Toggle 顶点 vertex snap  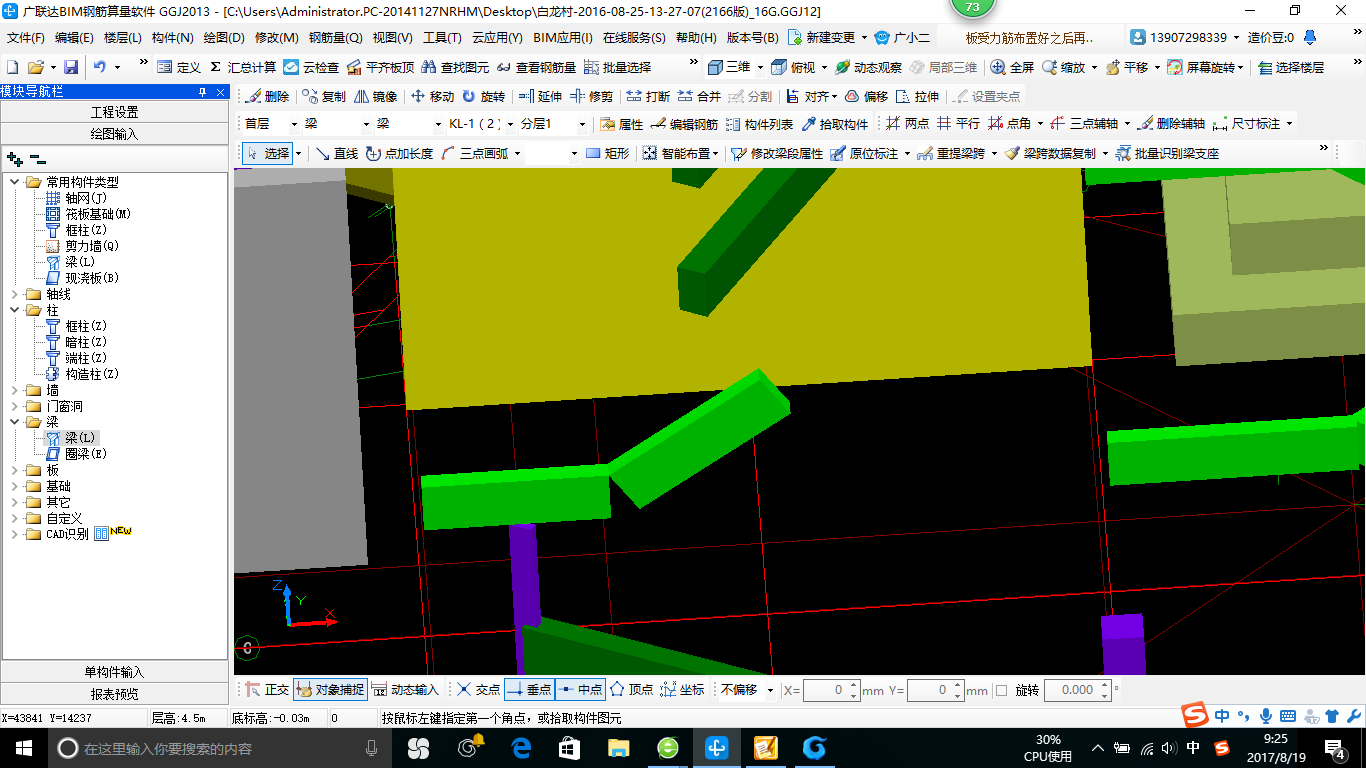point(631,690)
